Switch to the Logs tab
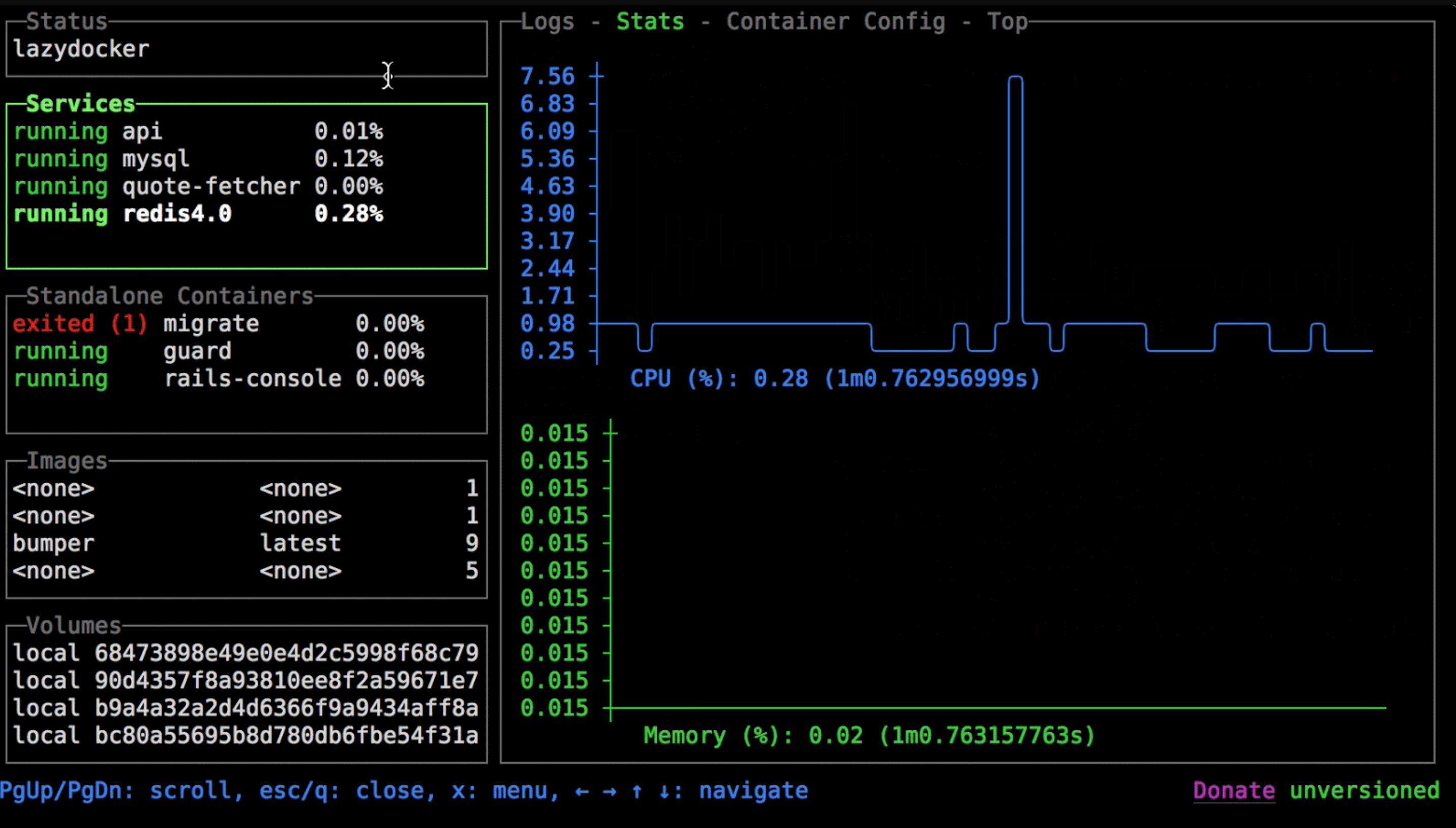 click(547, 21)
